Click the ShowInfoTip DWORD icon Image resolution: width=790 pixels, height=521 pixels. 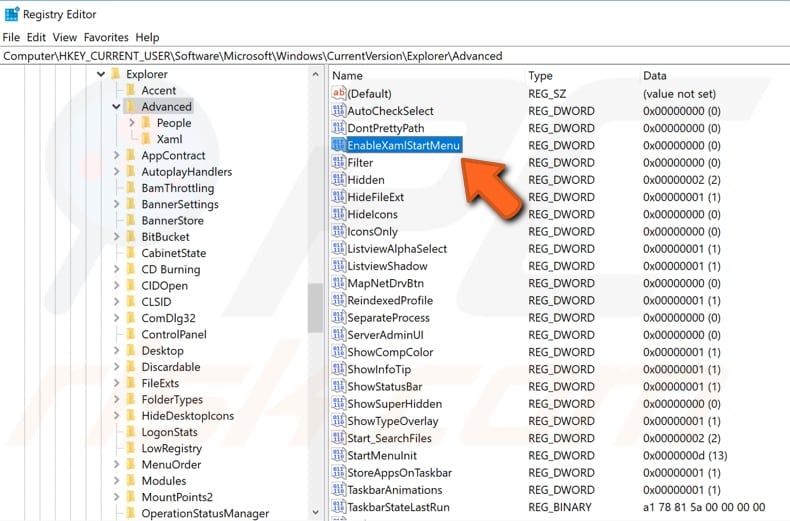pyautogui.click(x=339, y=369)
